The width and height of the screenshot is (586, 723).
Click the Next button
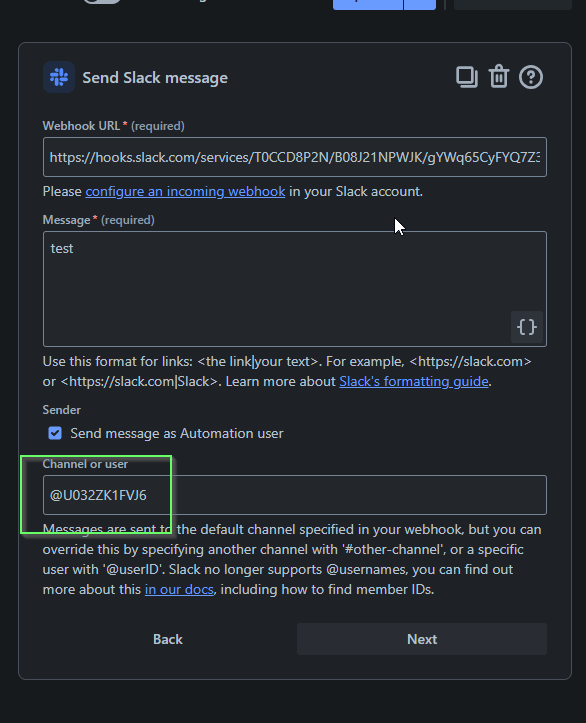422,639
